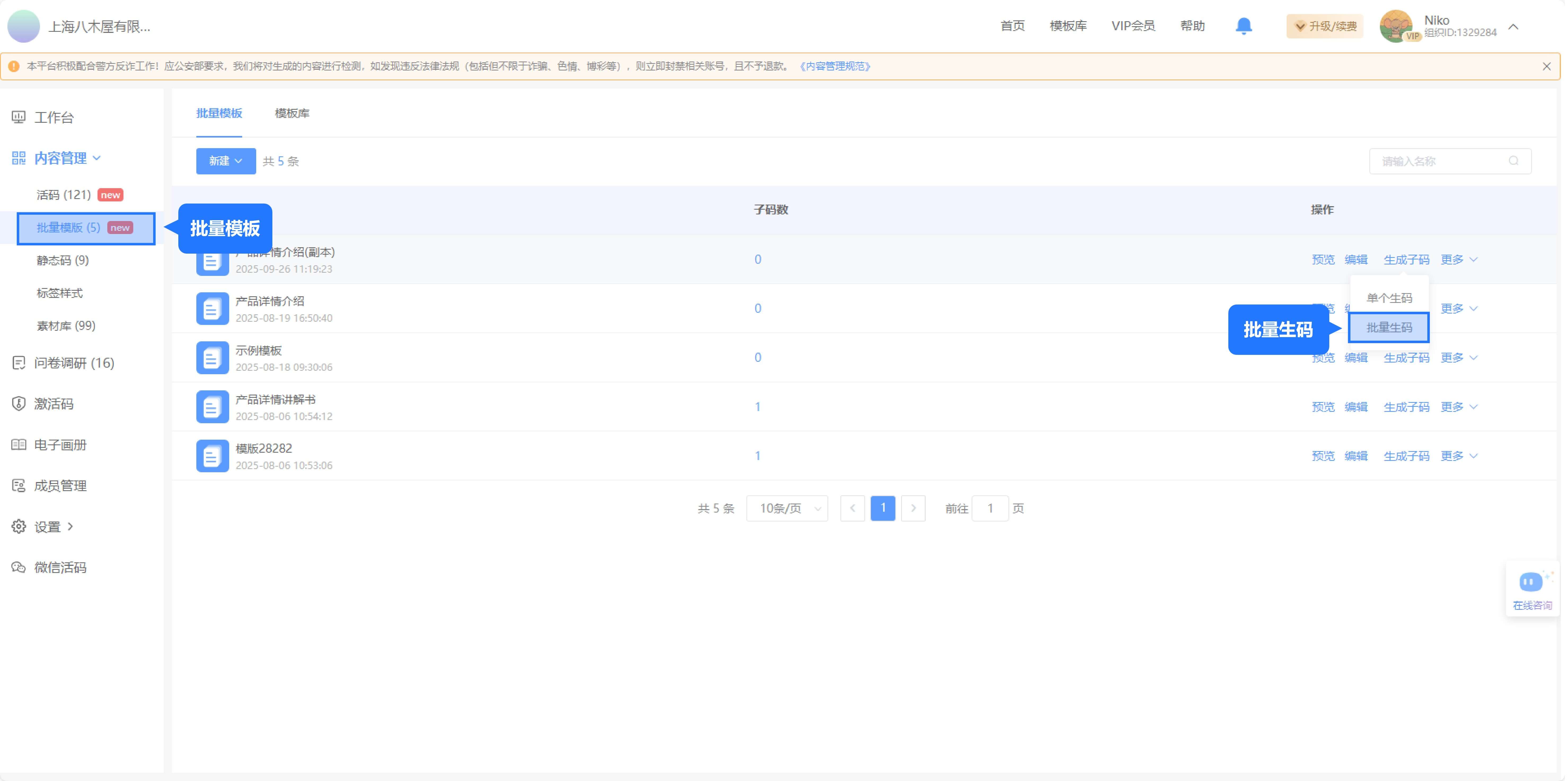Open the 电子画册 book icon
1568x781 pixels.
pyautogui.click(x=19, y=445)
